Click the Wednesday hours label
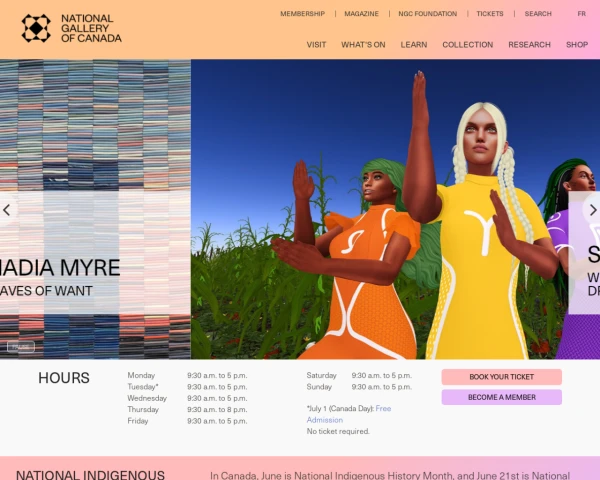 tap(147, 398)
